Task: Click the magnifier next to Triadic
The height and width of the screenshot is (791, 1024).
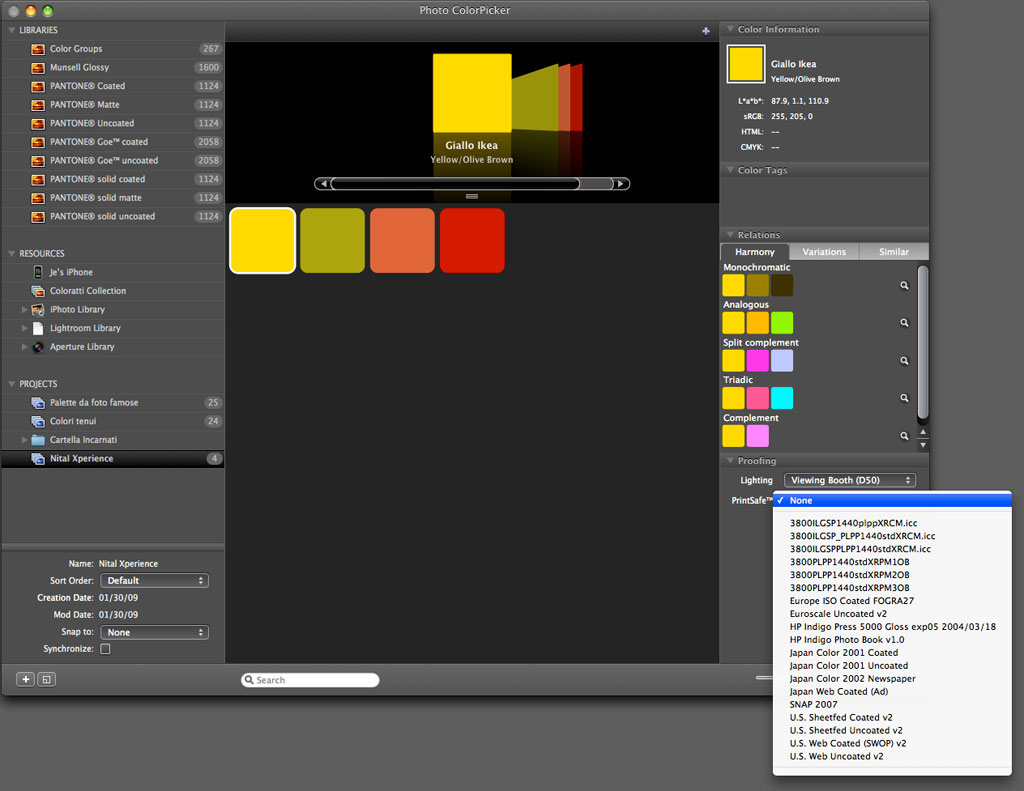Action: pyautogui.click(x=904, y=398)
